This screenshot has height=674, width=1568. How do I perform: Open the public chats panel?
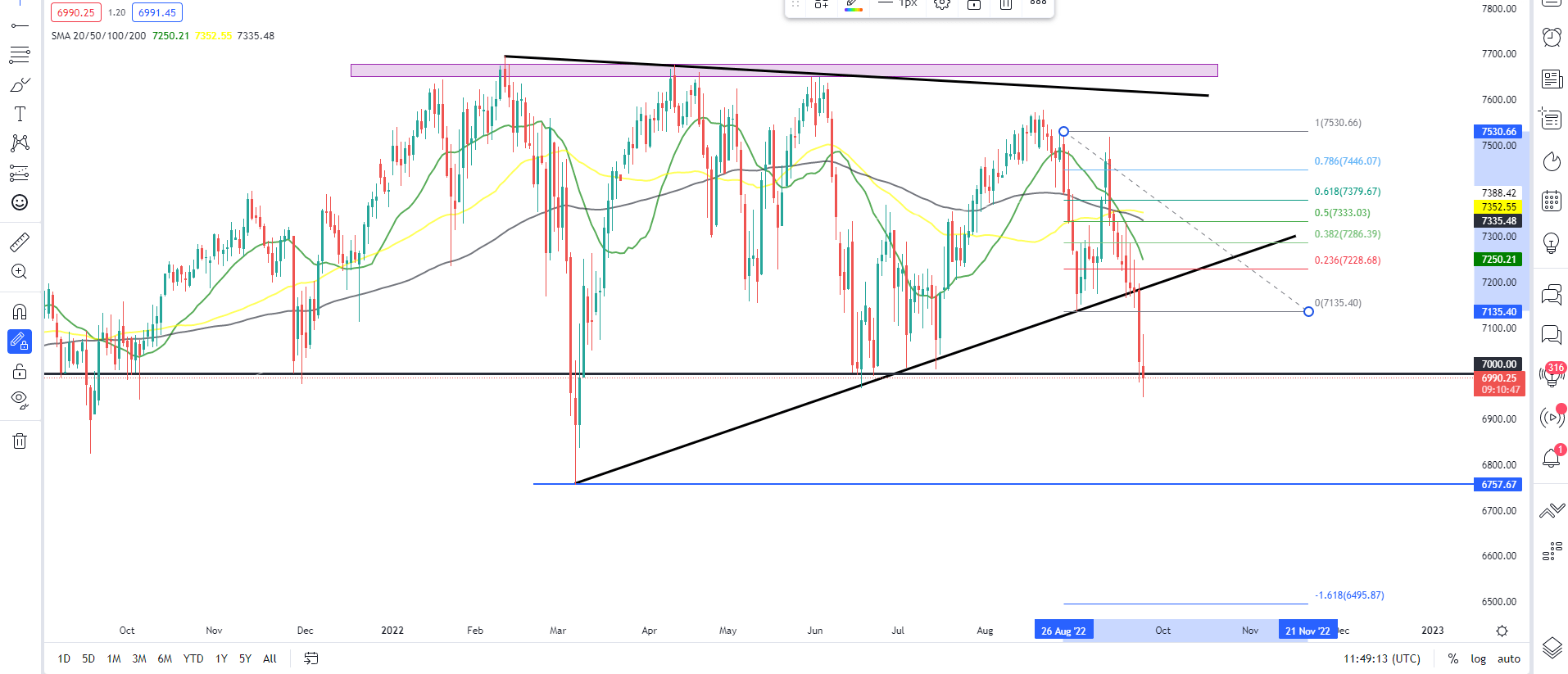pyautogui.click(x=1552, y=295)
